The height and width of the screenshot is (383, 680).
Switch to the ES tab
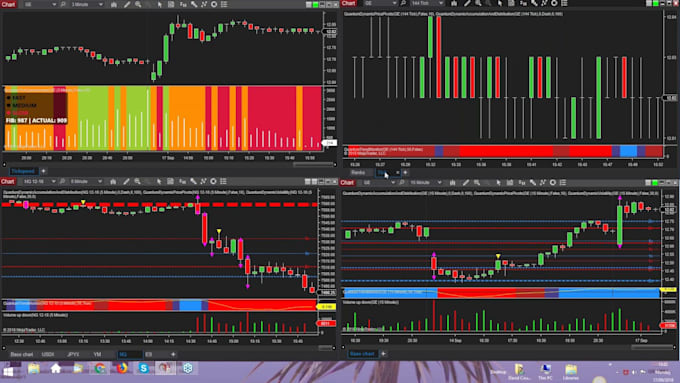tap(149, 354)
